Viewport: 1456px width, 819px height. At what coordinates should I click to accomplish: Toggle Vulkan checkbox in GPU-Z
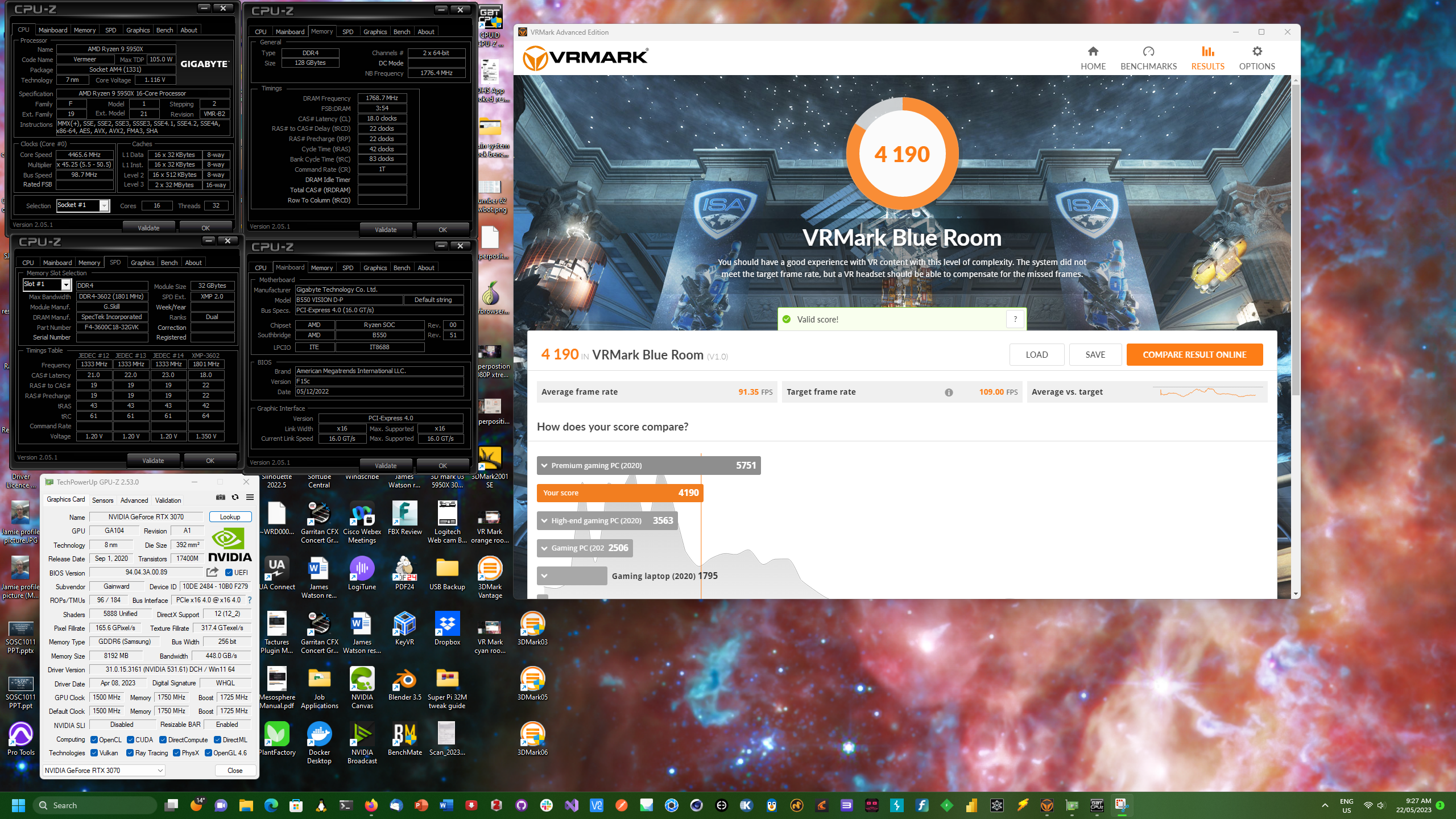click(94, 753)
